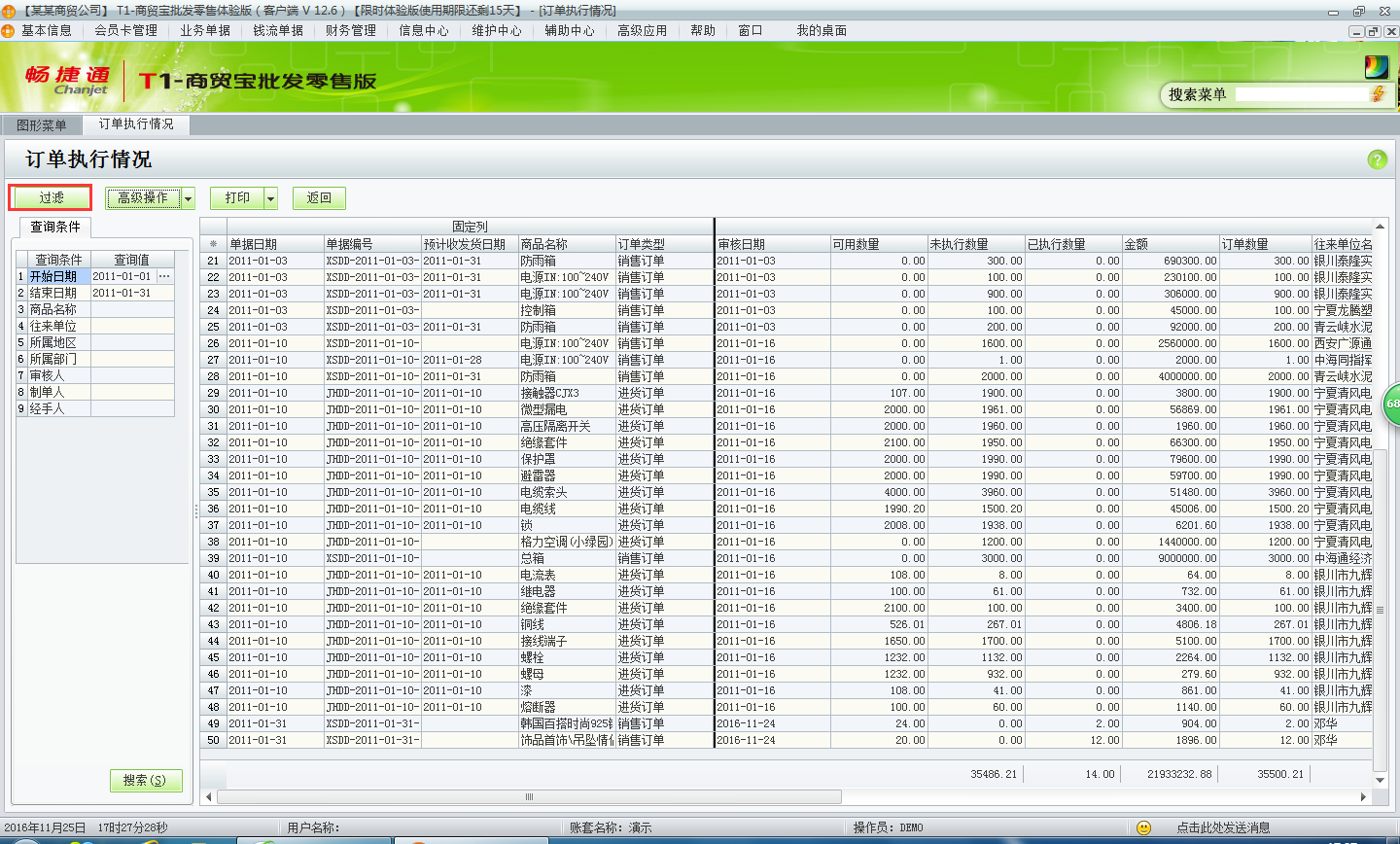Open the colorful skin theme icon

(x=1376, y=67)
